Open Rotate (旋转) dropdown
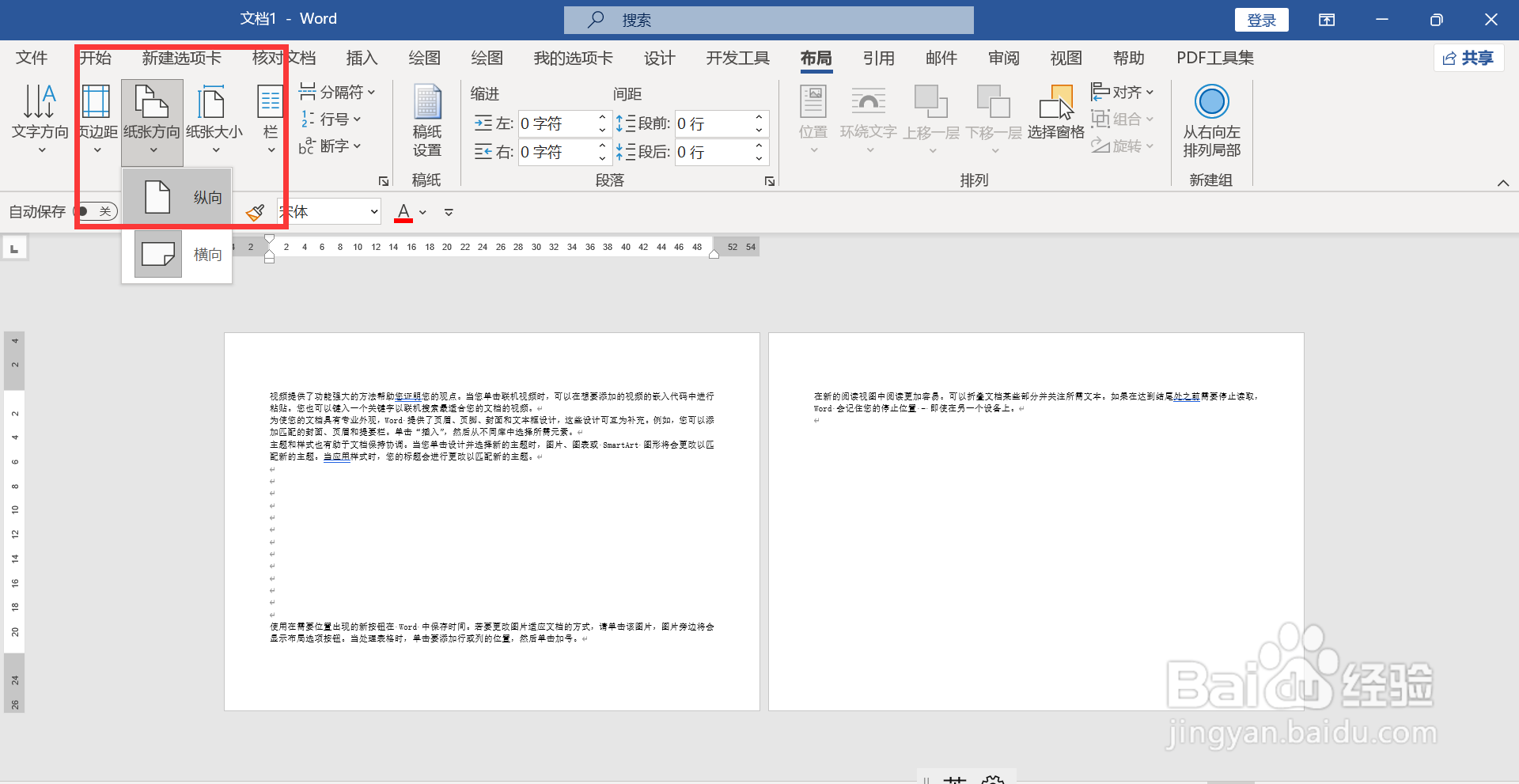This screenshot has width=1519, height=784. coord(1123,146)
